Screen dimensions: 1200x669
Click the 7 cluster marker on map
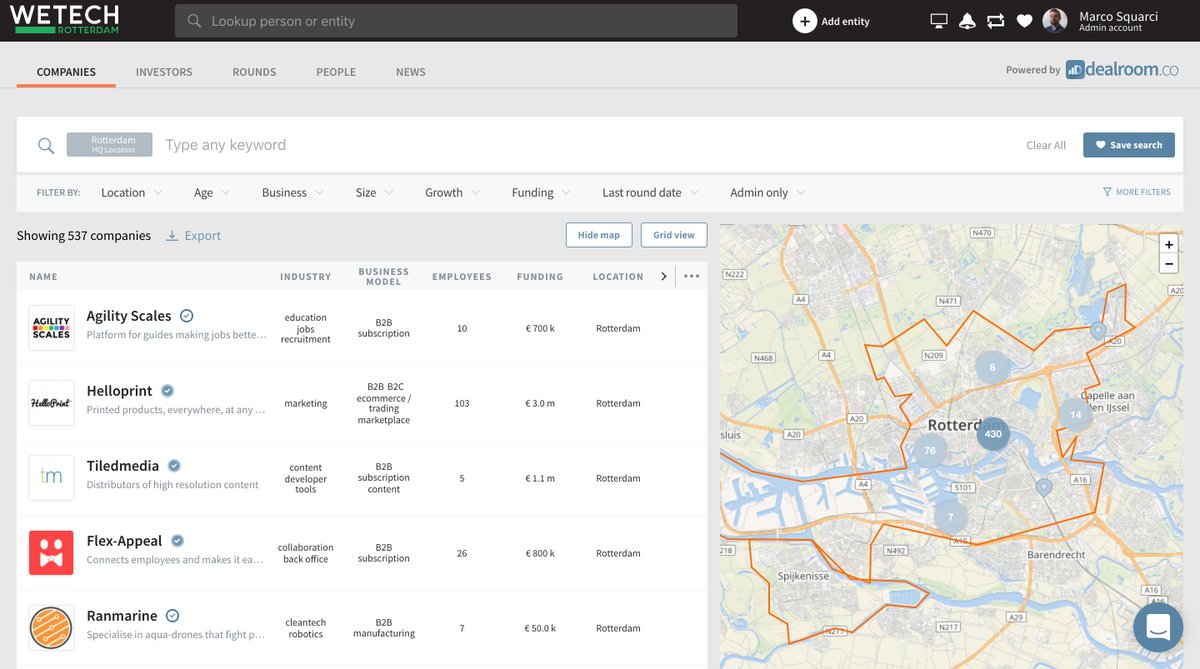coord(950,517)
